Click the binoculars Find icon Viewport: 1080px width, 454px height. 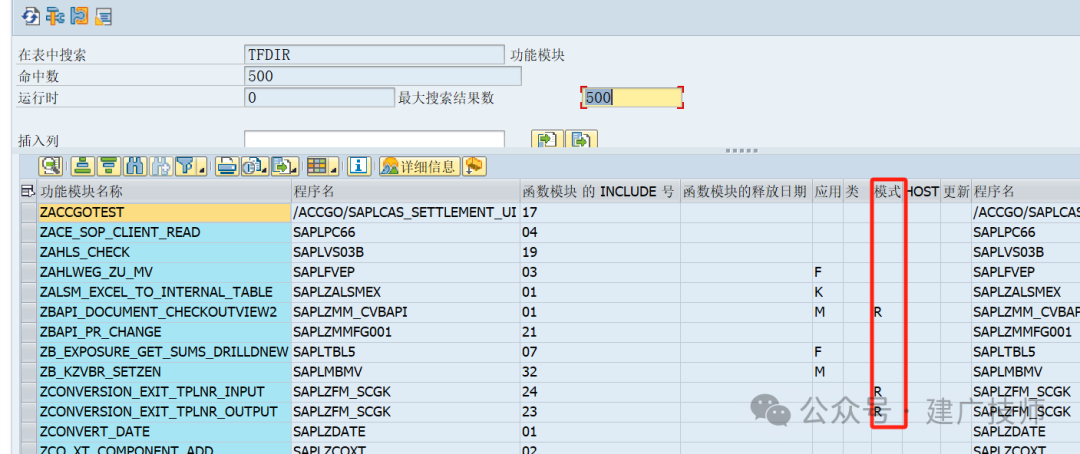[x=136, y=165]
